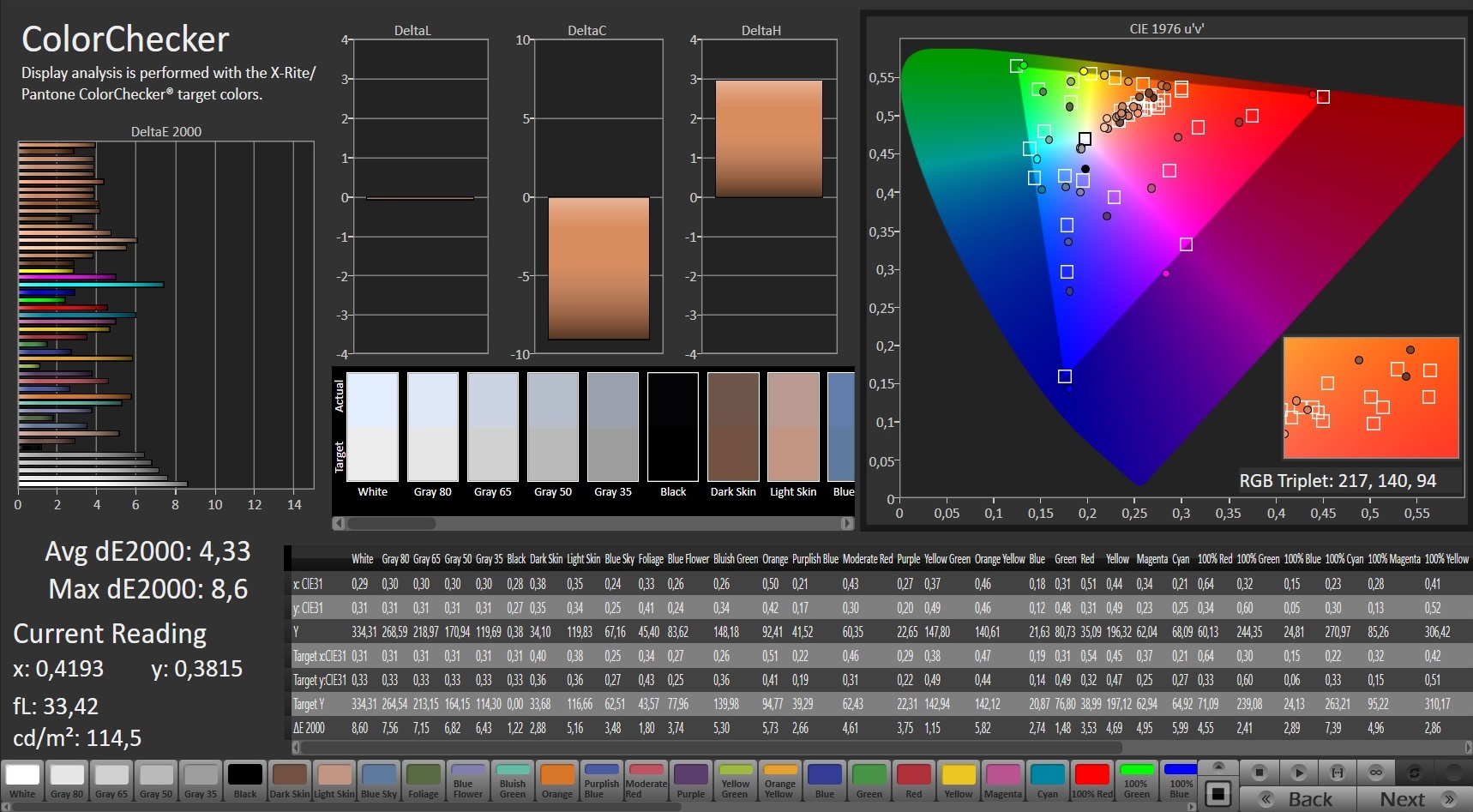
Task: Toggle the continuous infinity read icon
Action: pyautogui.click(x=1375, y=773)
